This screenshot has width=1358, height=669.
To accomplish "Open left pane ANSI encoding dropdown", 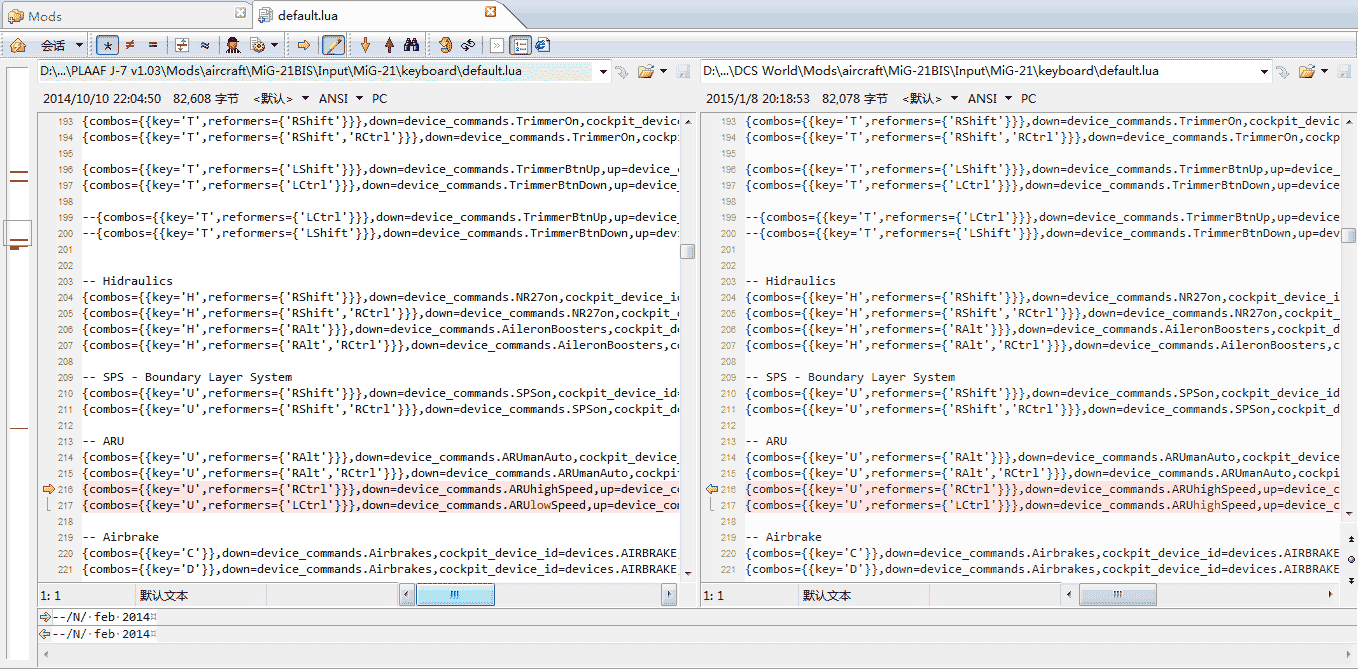I will (x=339, y=99).
